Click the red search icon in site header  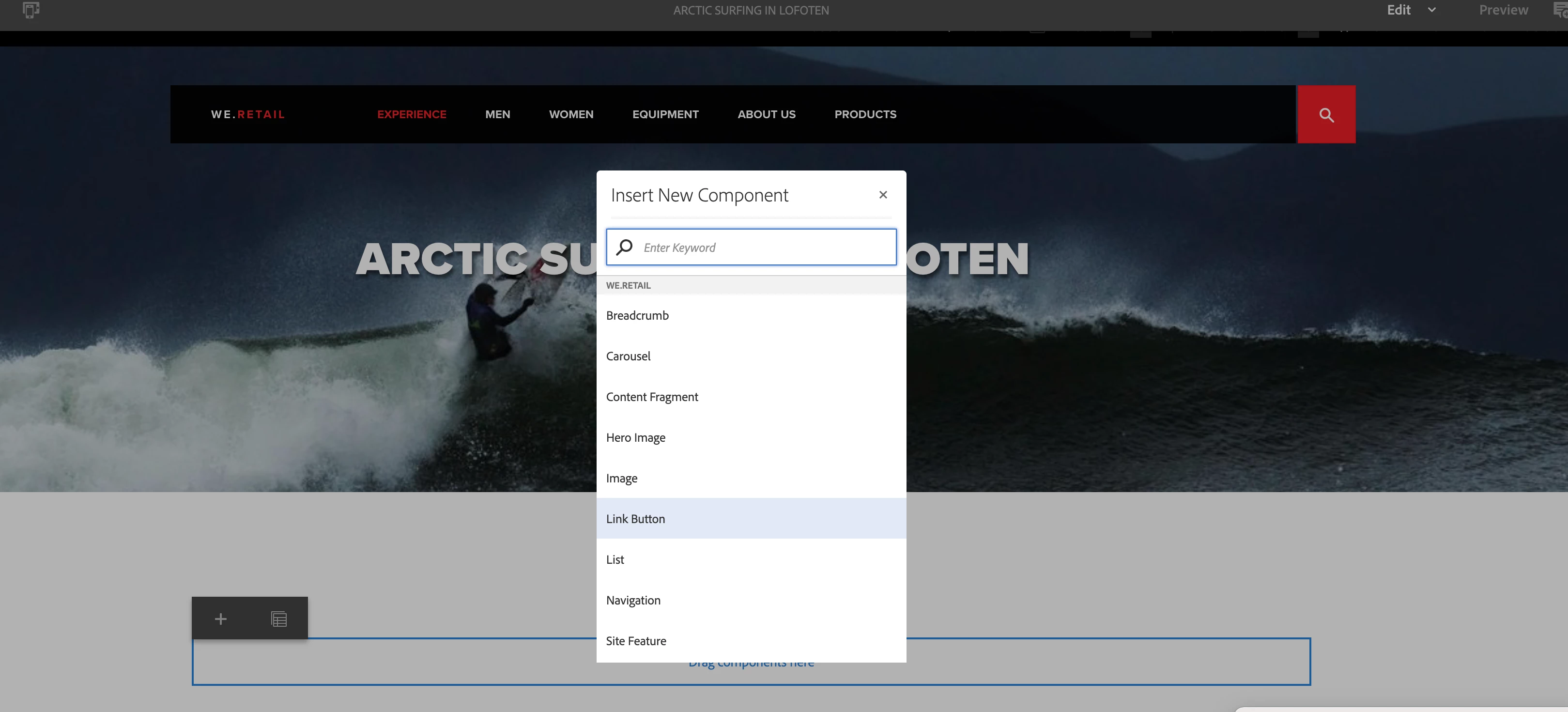tap(1326, 114)
